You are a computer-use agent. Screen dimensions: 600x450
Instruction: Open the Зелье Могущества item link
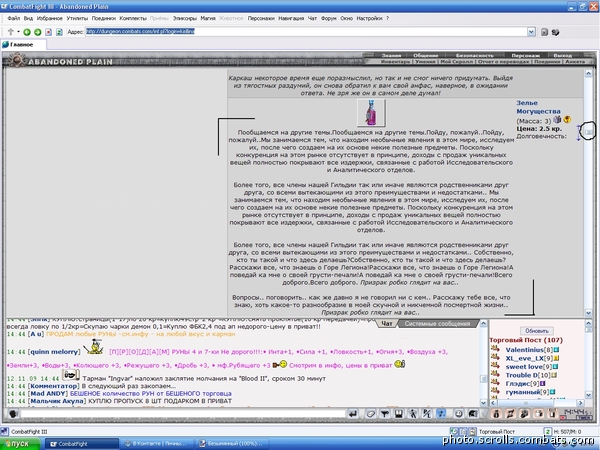(x=538, y=107)
